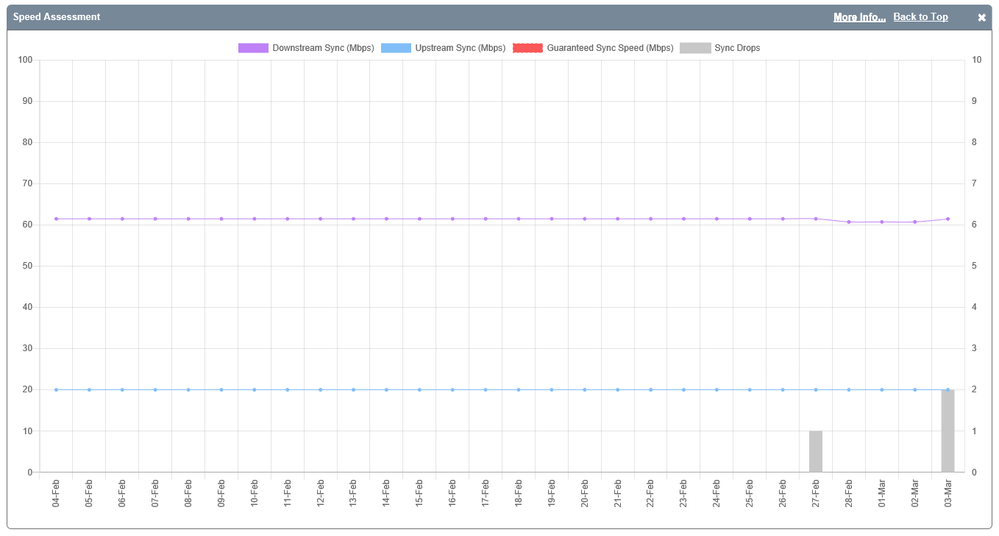Select the 03-Mar sync drop bar
The width and height of the screenshot is (999, 536).
948,431
